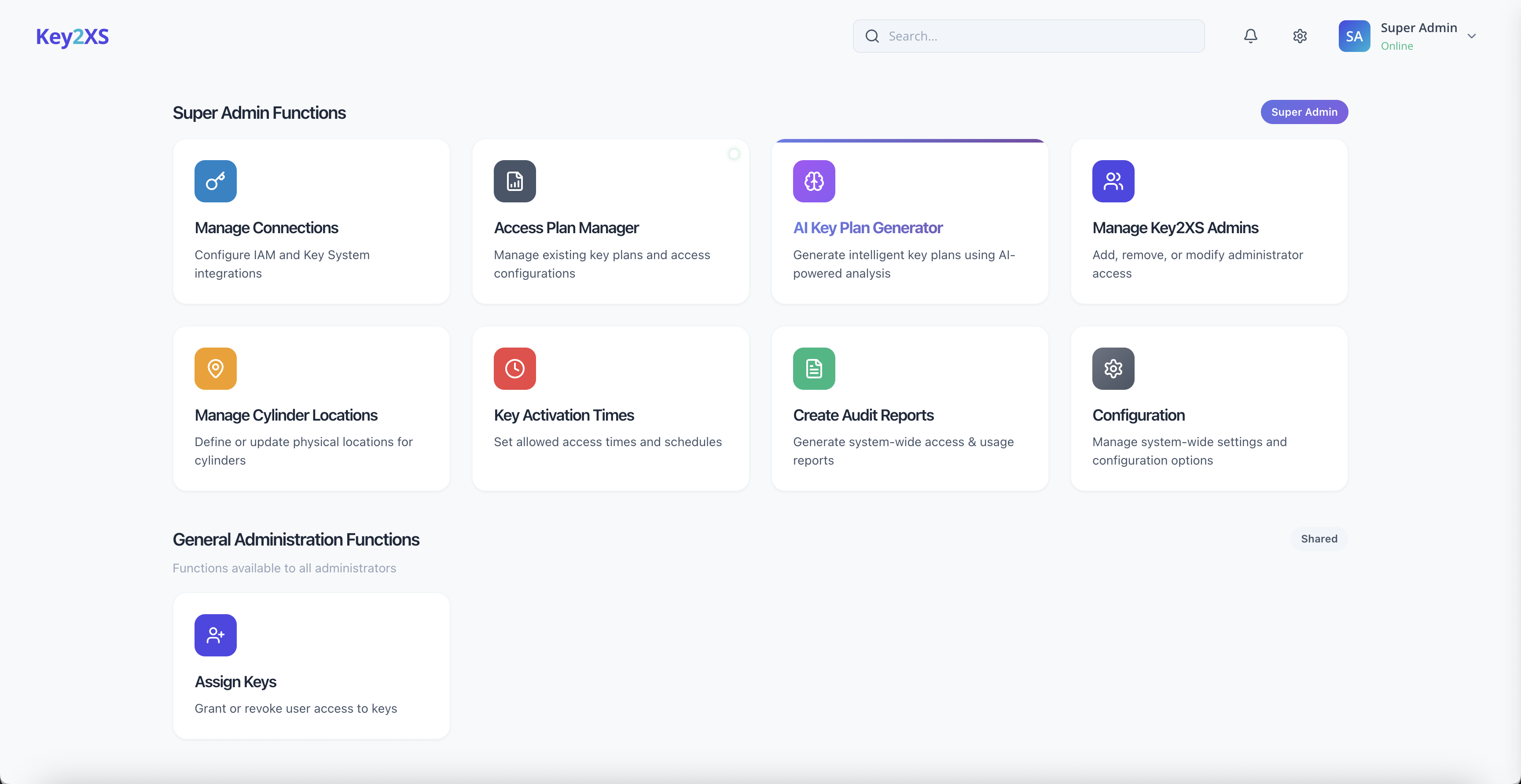The width and height of the screenshot is (1521, 784).
Task: Select the users icon for Manage Key2XS Admins
Action: click(x=1113, y=181)
